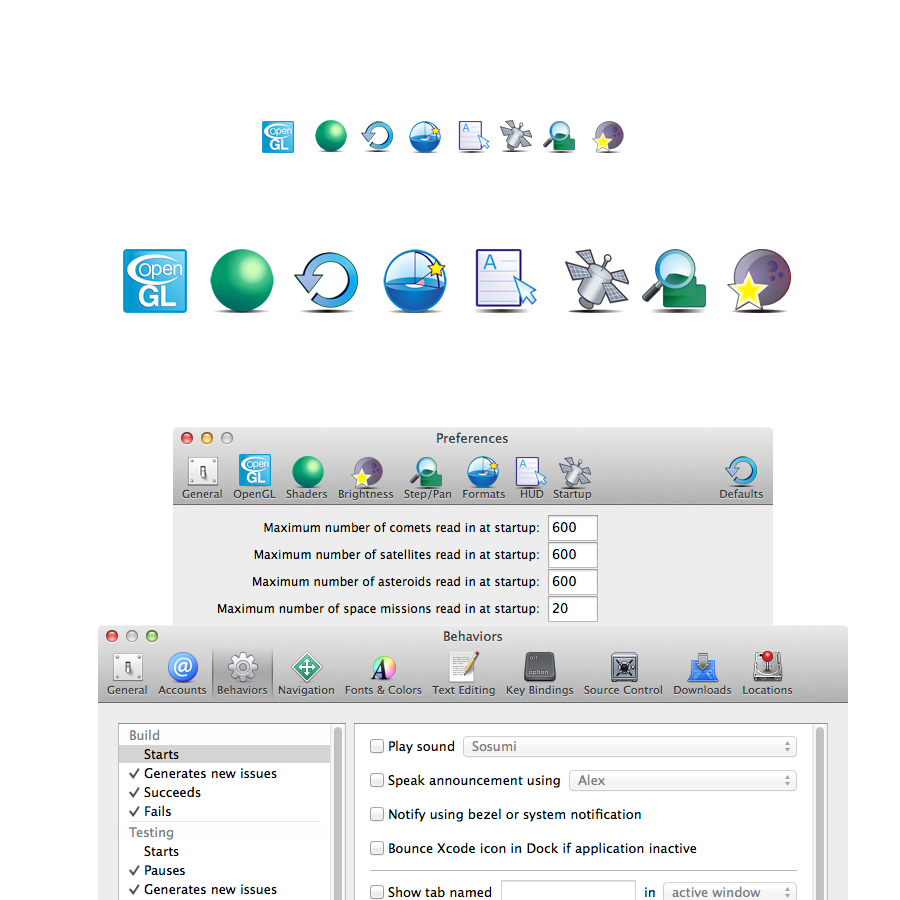This screenshot has width=900, height=900.
Task: Open Formats pane in Preferences toolbar
Action: pyautogui.click(x=484, y=478)
